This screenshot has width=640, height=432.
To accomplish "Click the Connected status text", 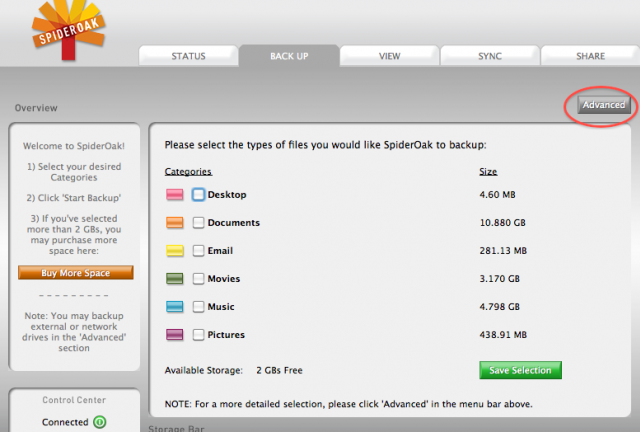I will pos(65,422).
